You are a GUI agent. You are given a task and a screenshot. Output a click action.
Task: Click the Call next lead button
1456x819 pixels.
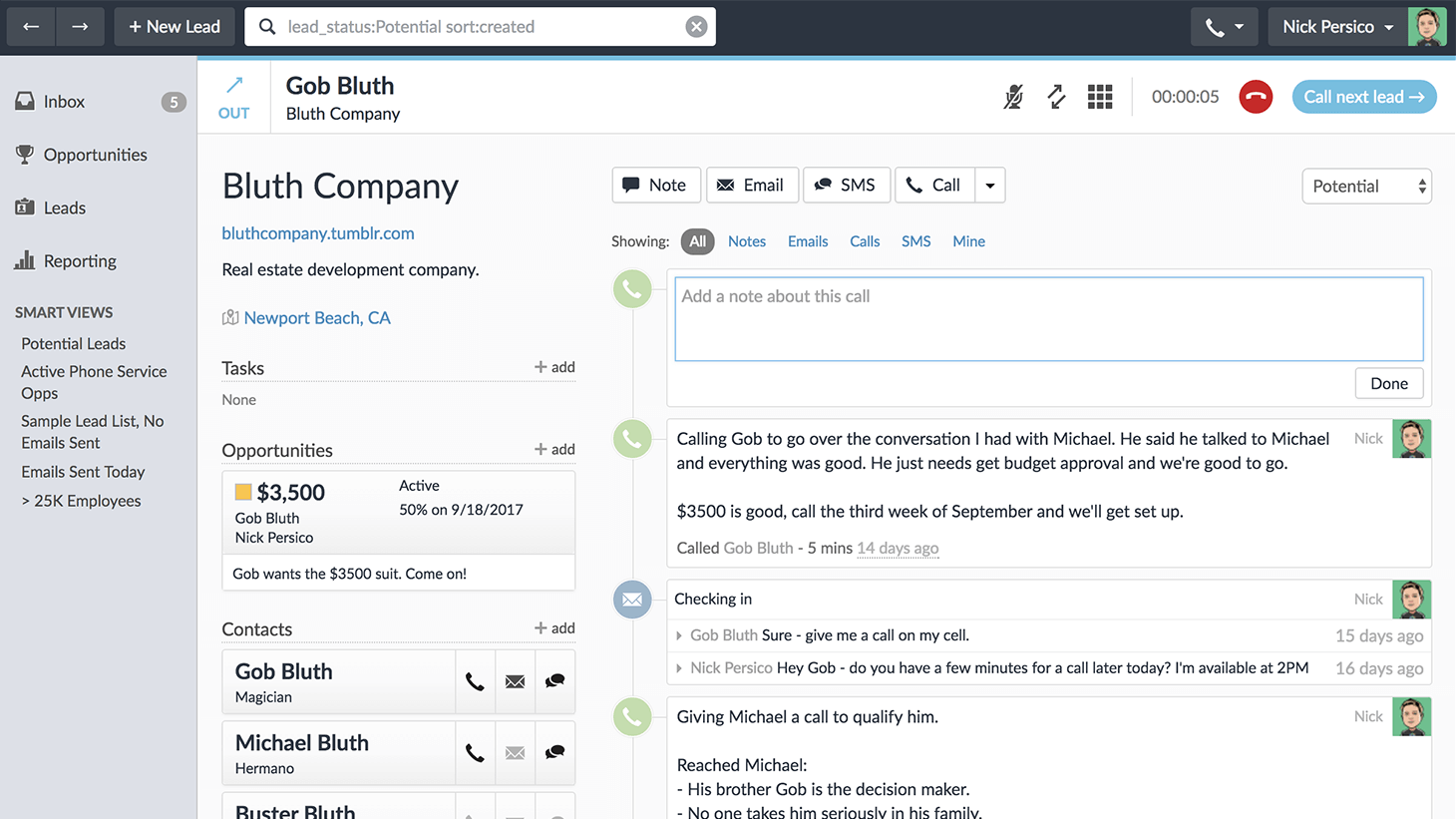coord(1363,97)
